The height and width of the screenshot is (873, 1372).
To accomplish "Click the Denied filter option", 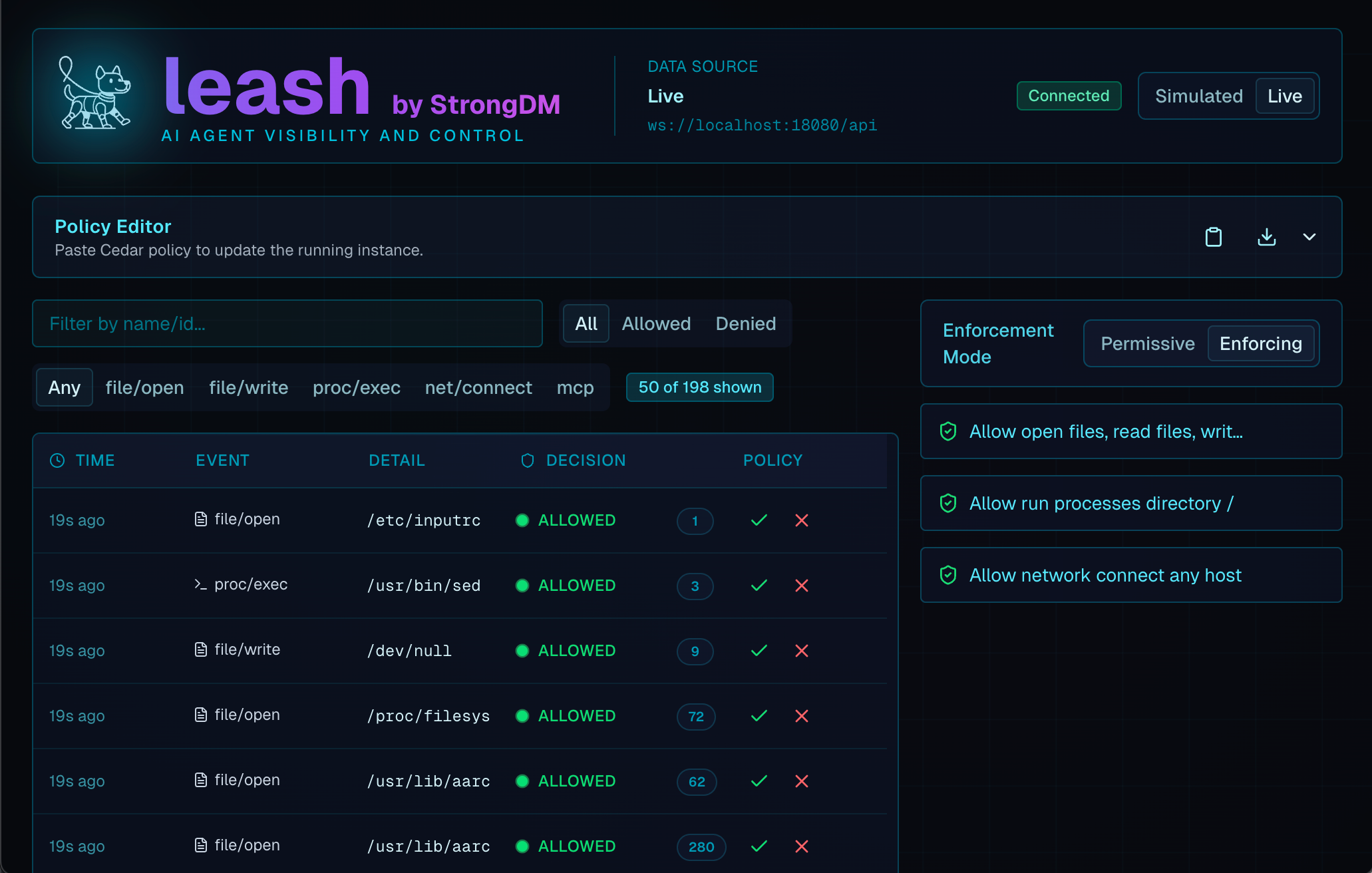I will 745,323.
